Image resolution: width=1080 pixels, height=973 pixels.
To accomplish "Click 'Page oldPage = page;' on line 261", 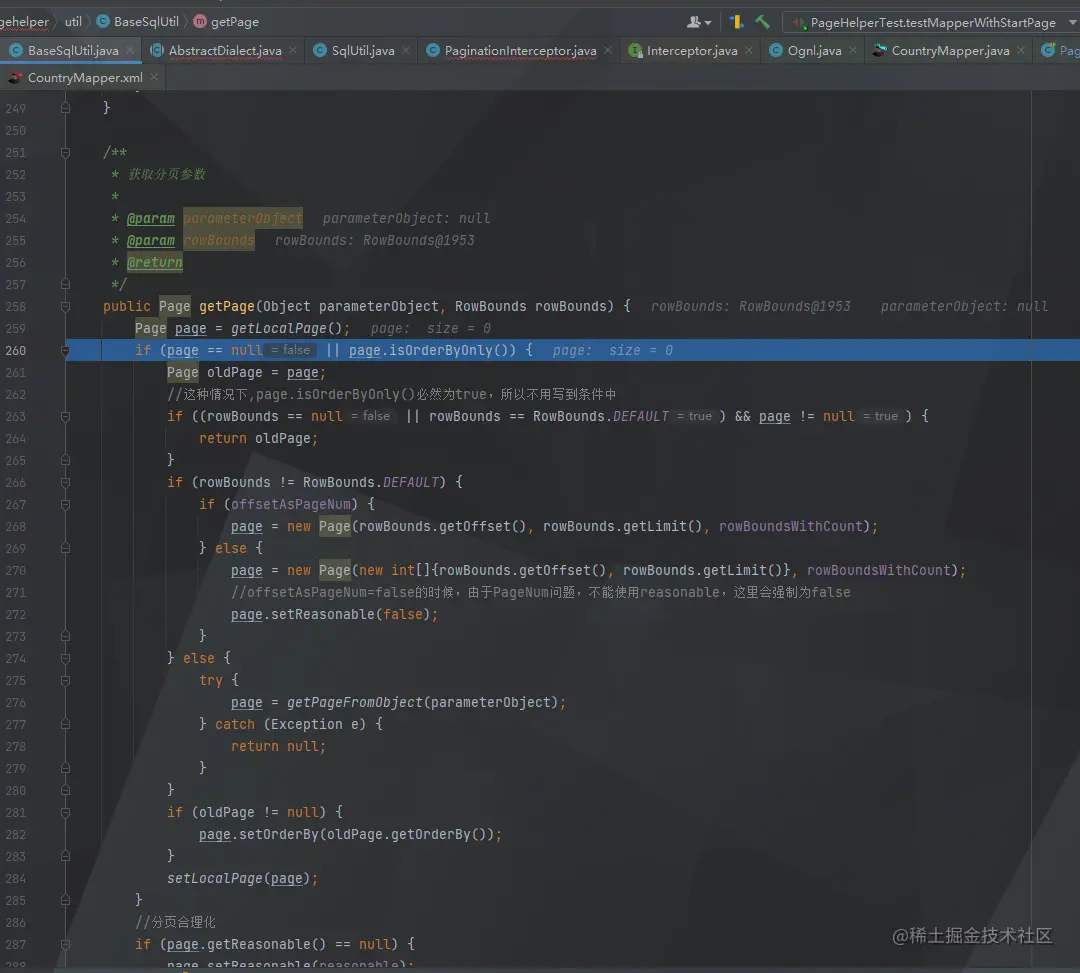I will [246, 373].
